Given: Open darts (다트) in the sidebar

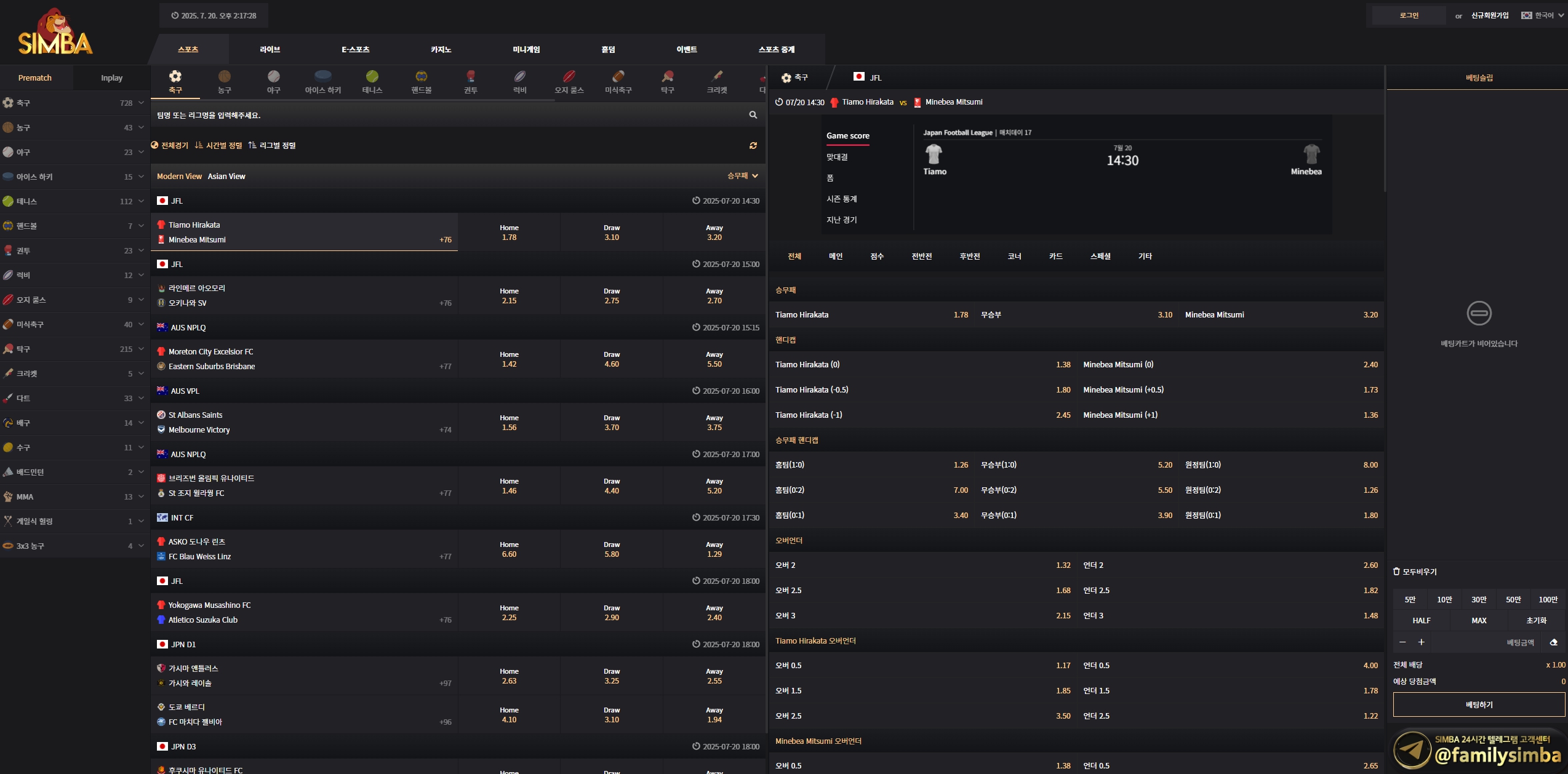Looking at the screenshot, I should point(74,398).
